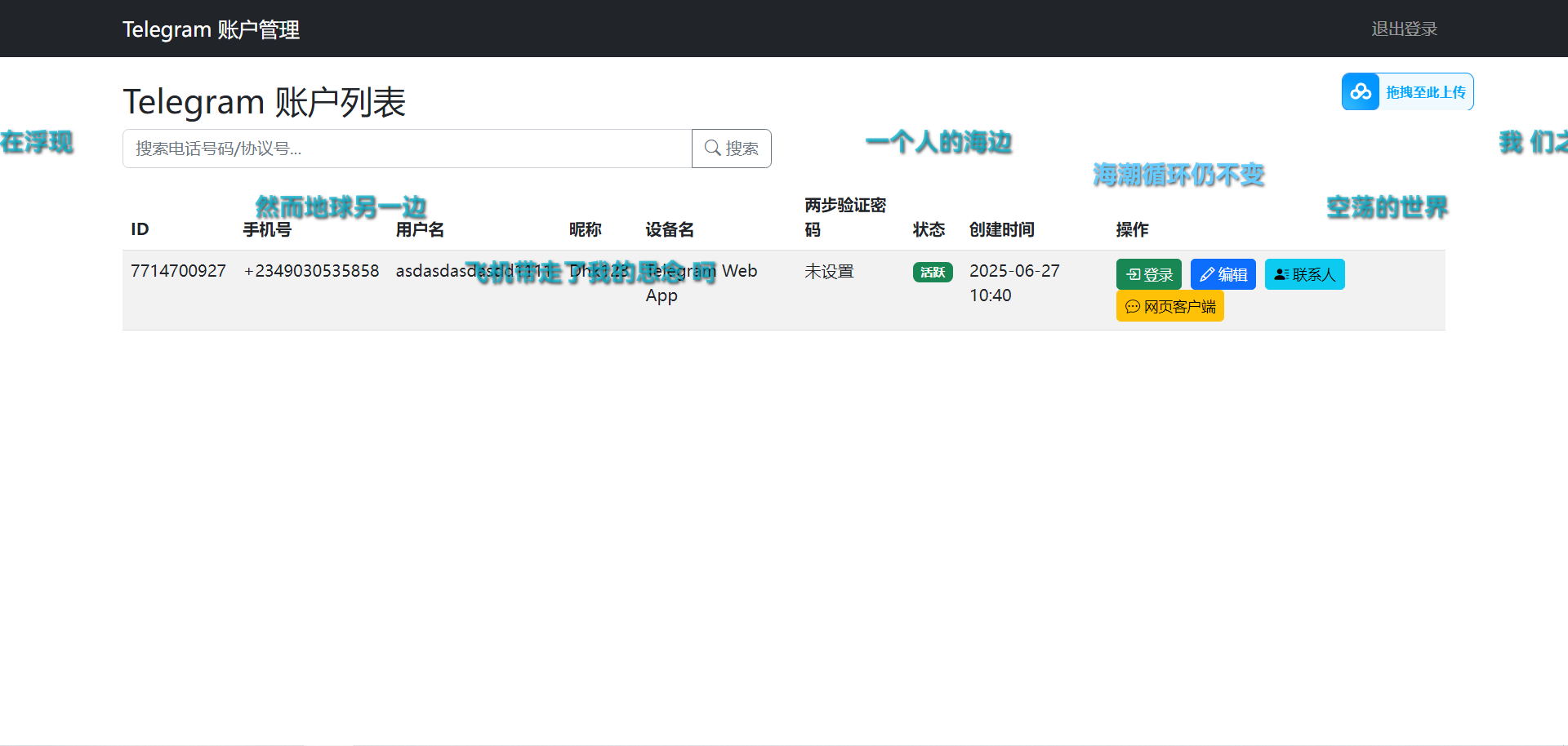The image size is (1568, 746).
Task: Click the magnifier icon on the 搜索 button
Action: point(712,148)
